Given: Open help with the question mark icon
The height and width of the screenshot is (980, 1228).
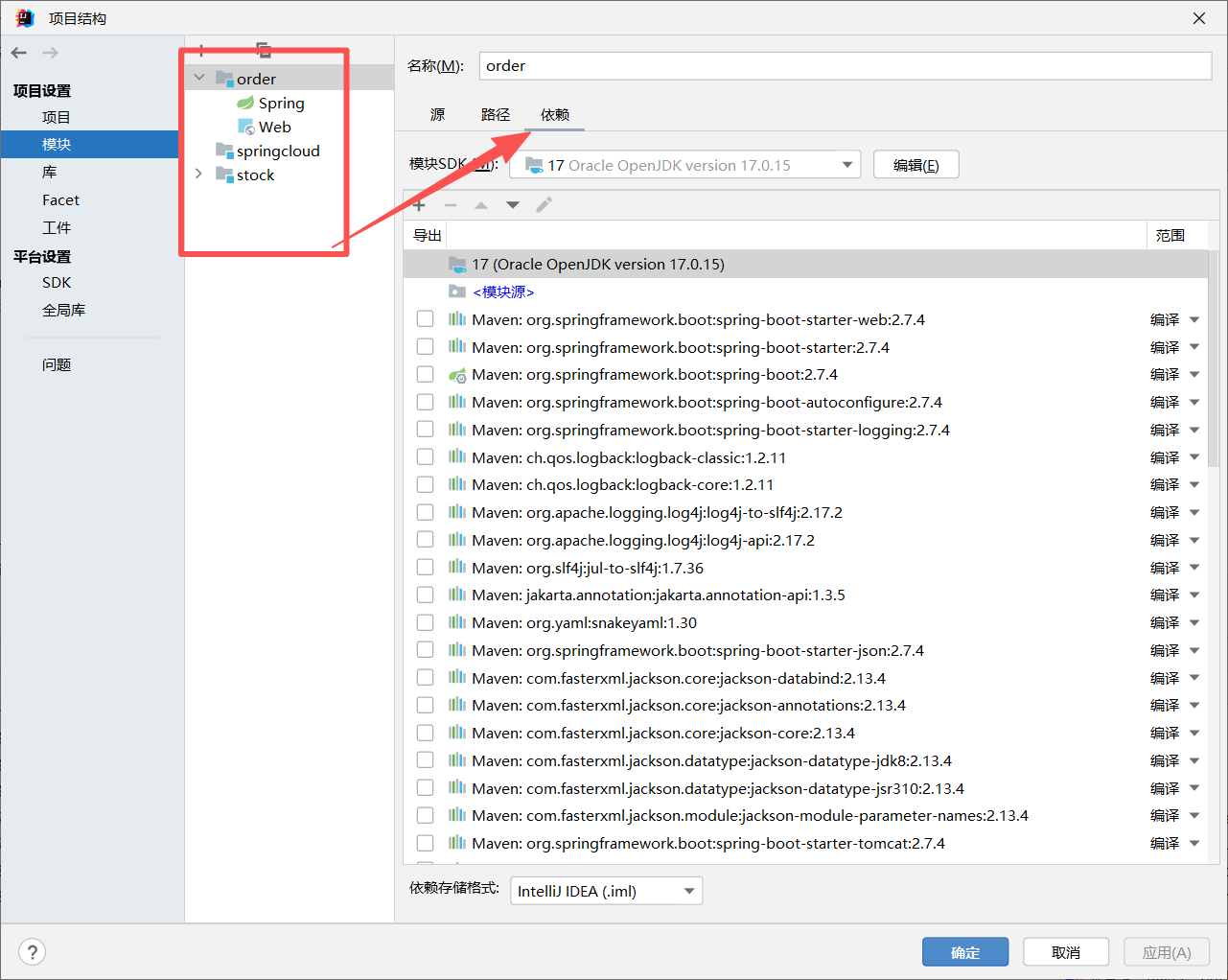Looking at the screenshot, I should (x=32, y=952).
